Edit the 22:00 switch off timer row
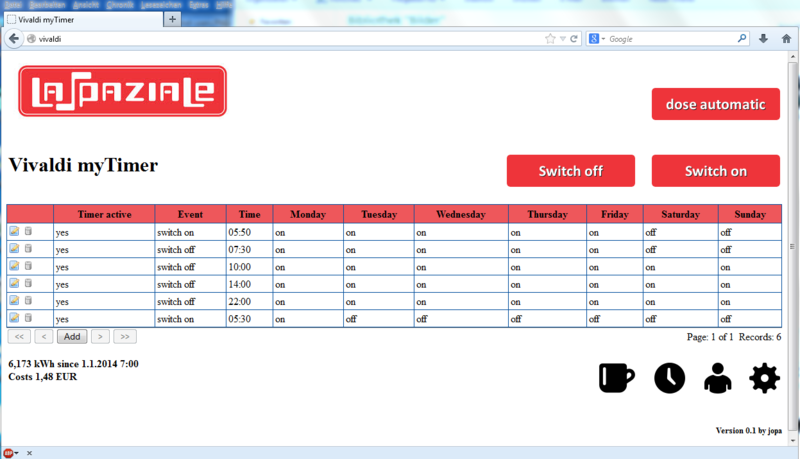Image resolution: width=800 pixels, height=459 pixels. (x=14, y=300)
